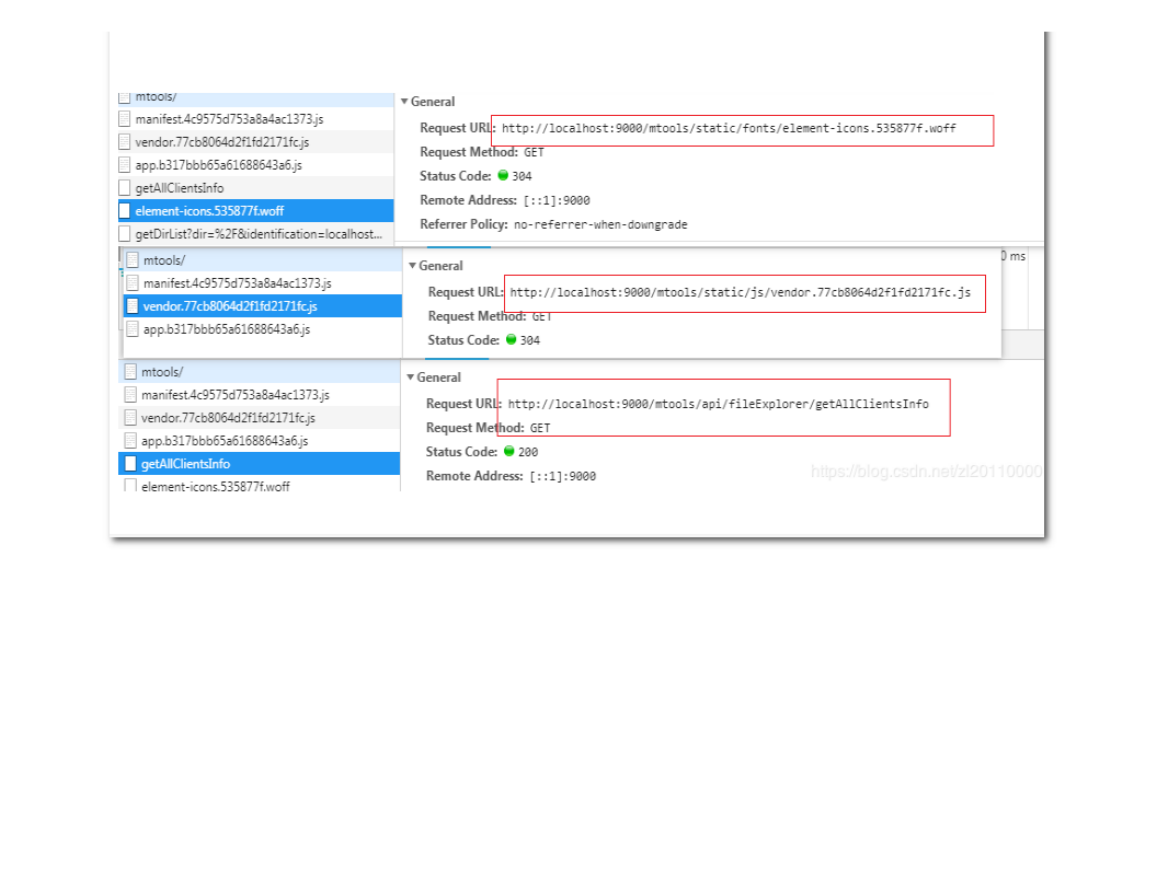Click the green status dot beside 200
The height and width of the screenshot is (893, 1155).
click(x=509, y=451)
